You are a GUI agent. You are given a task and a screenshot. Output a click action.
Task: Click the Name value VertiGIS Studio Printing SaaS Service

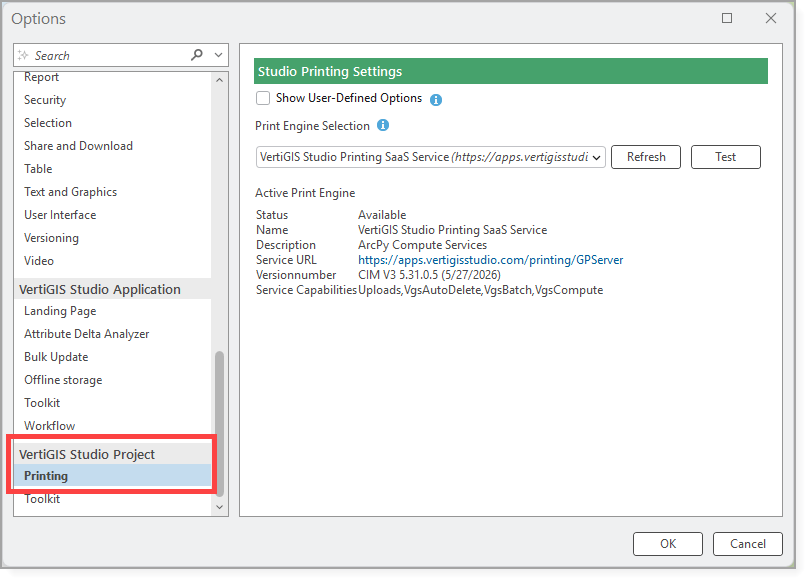click(453, 230)
